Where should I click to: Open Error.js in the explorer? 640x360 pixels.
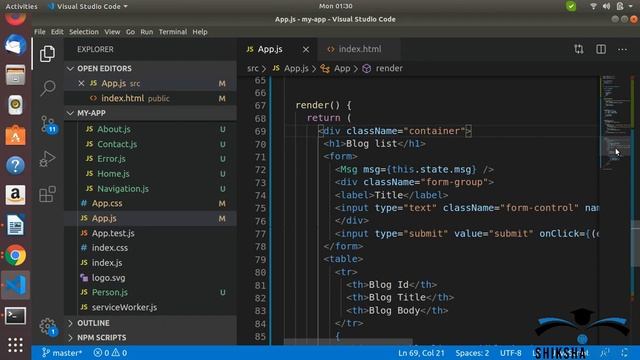(x=150, y=159)
